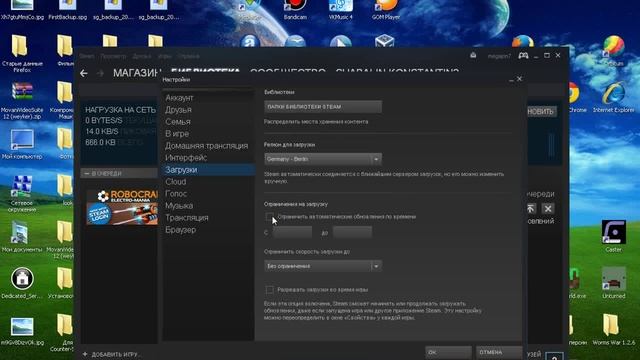Select Домашняя трансляция settings category

point(209,146)
